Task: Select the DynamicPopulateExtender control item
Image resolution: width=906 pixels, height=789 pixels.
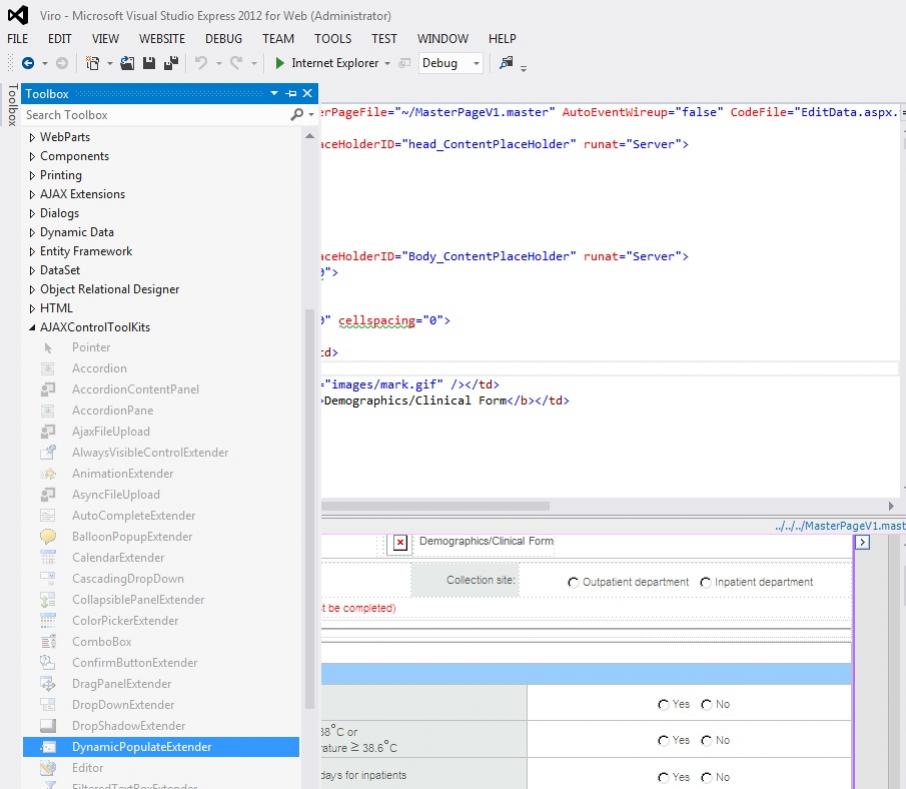Action: pyautogui.click(x=161, y=747)
